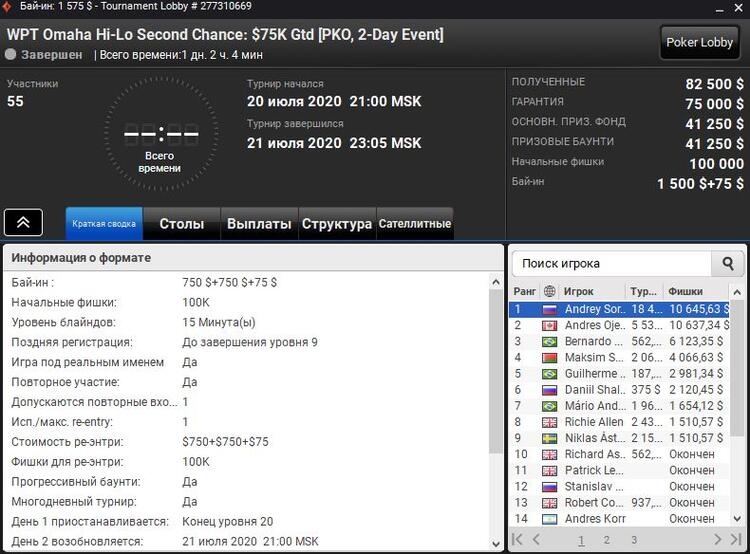Screen dimensions: 750x554
Task: Open page 2 of player rankings
Action: 607,540
